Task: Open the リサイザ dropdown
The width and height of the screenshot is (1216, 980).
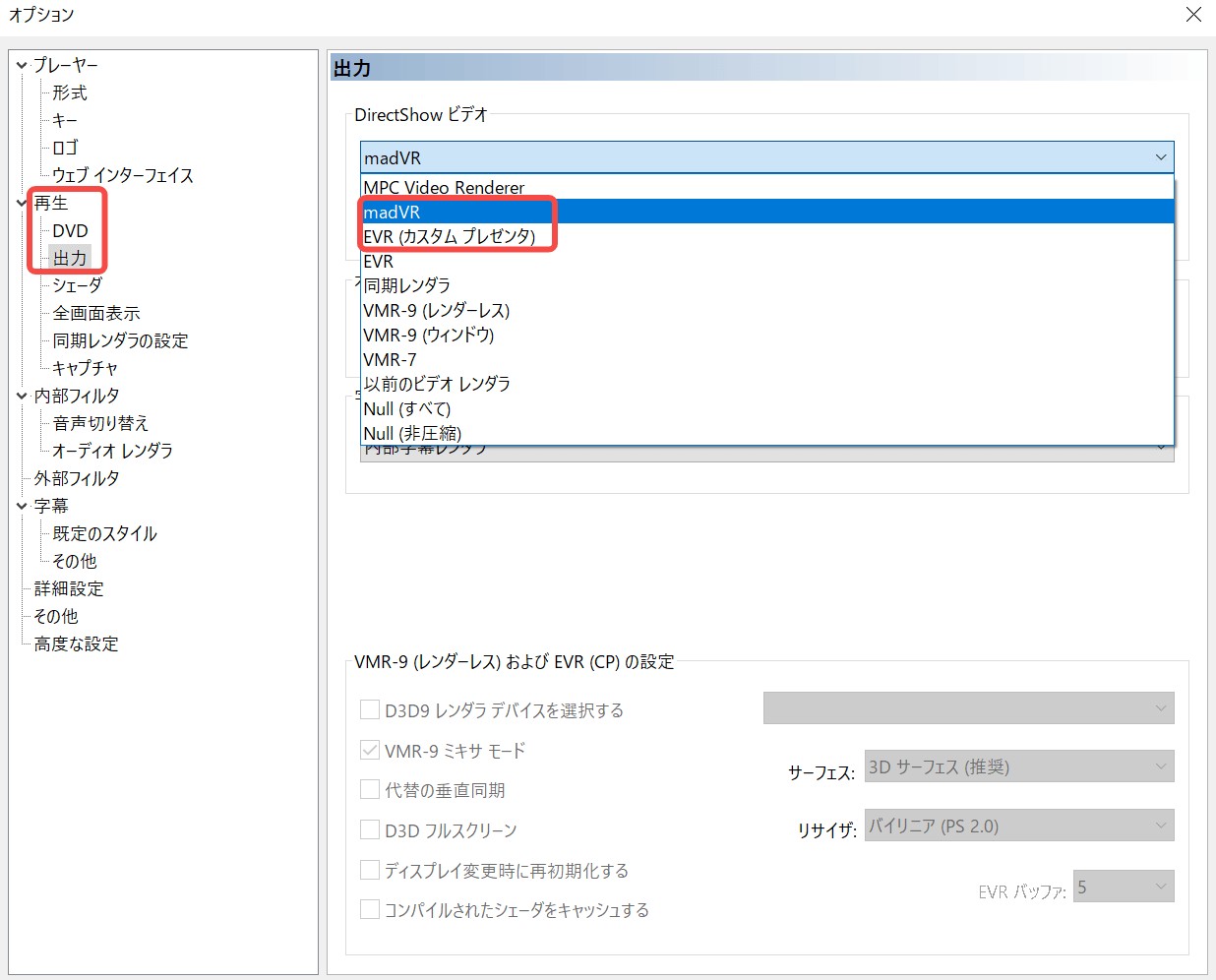Action: pos(1019,826)
